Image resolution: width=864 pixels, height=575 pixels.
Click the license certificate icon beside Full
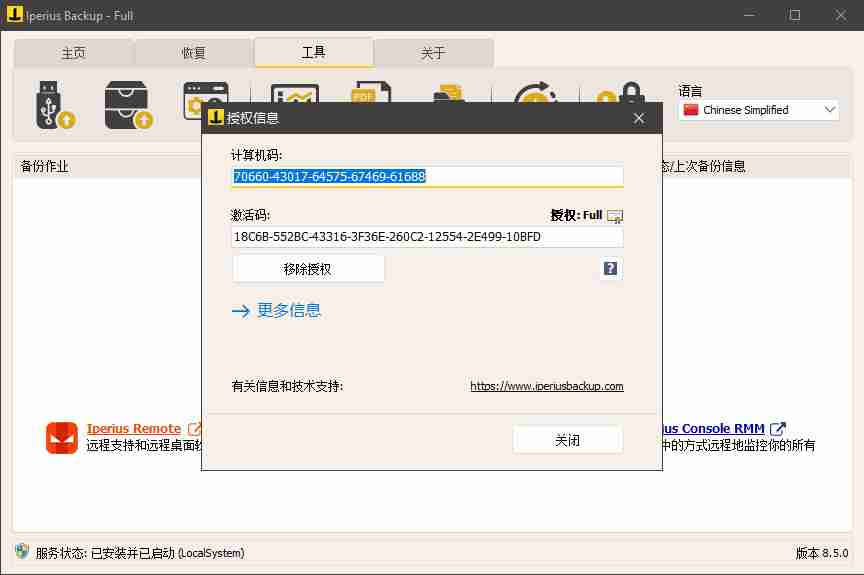[x=614, y=216]
